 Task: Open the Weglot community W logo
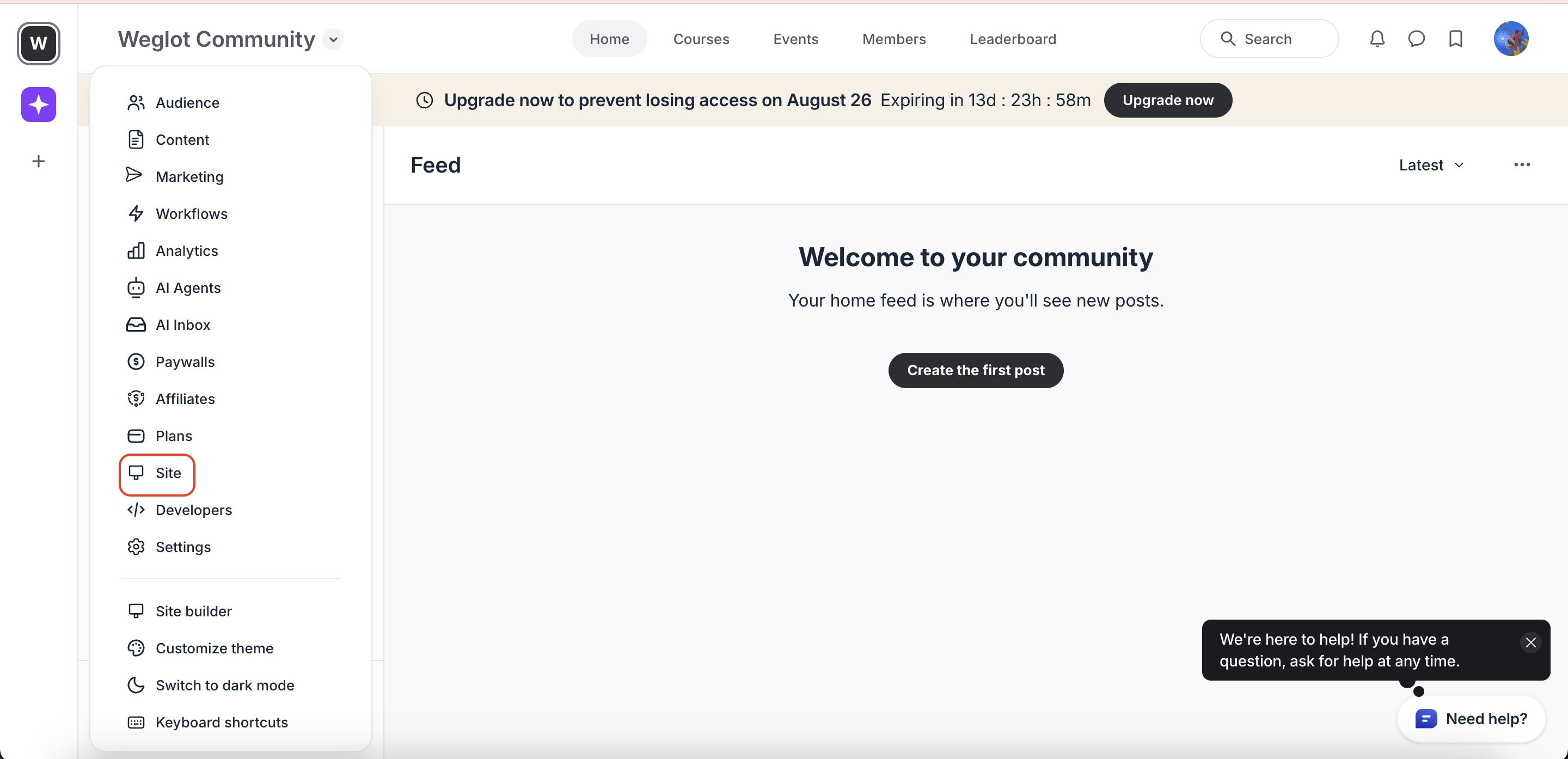(38, 43)
